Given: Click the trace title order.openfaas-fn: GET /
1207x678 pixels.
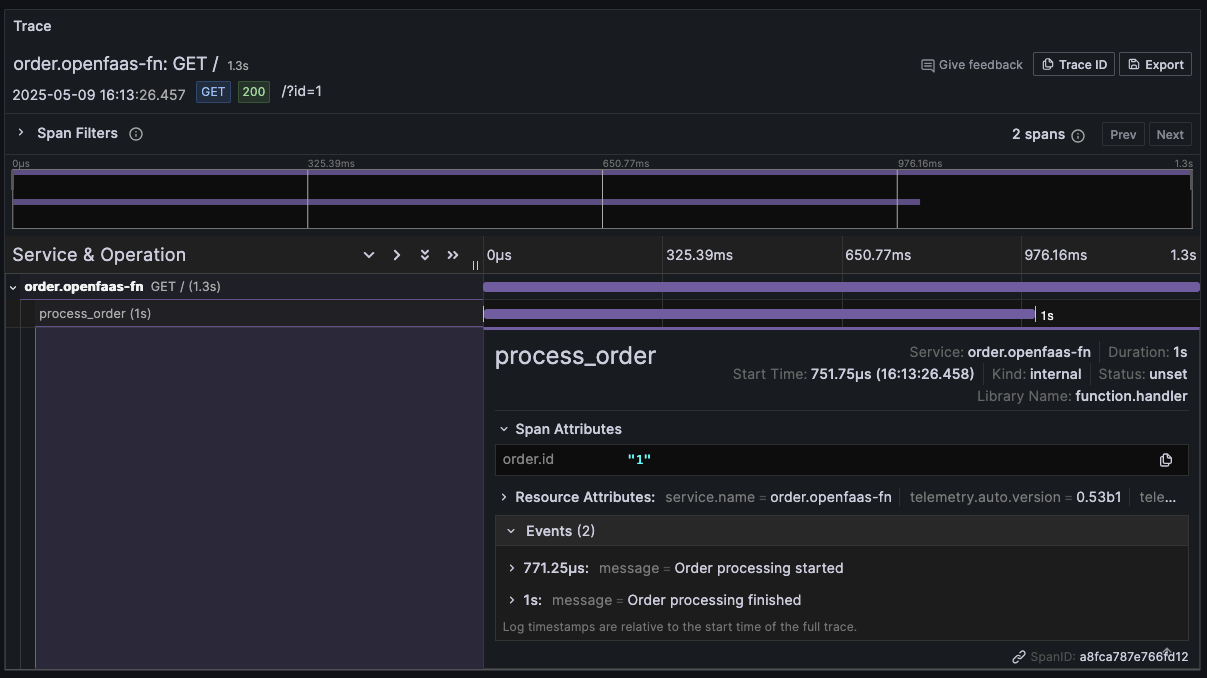Looking at the screenshot, I should click(x=116, y=64).
